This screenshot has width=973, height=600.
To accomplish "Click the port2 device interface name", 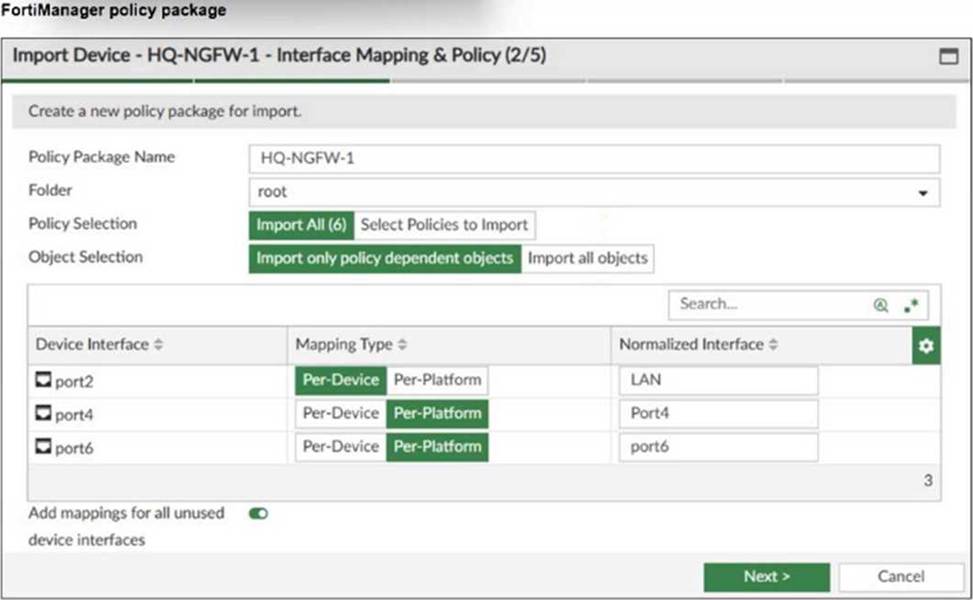I will click(74, 382).
